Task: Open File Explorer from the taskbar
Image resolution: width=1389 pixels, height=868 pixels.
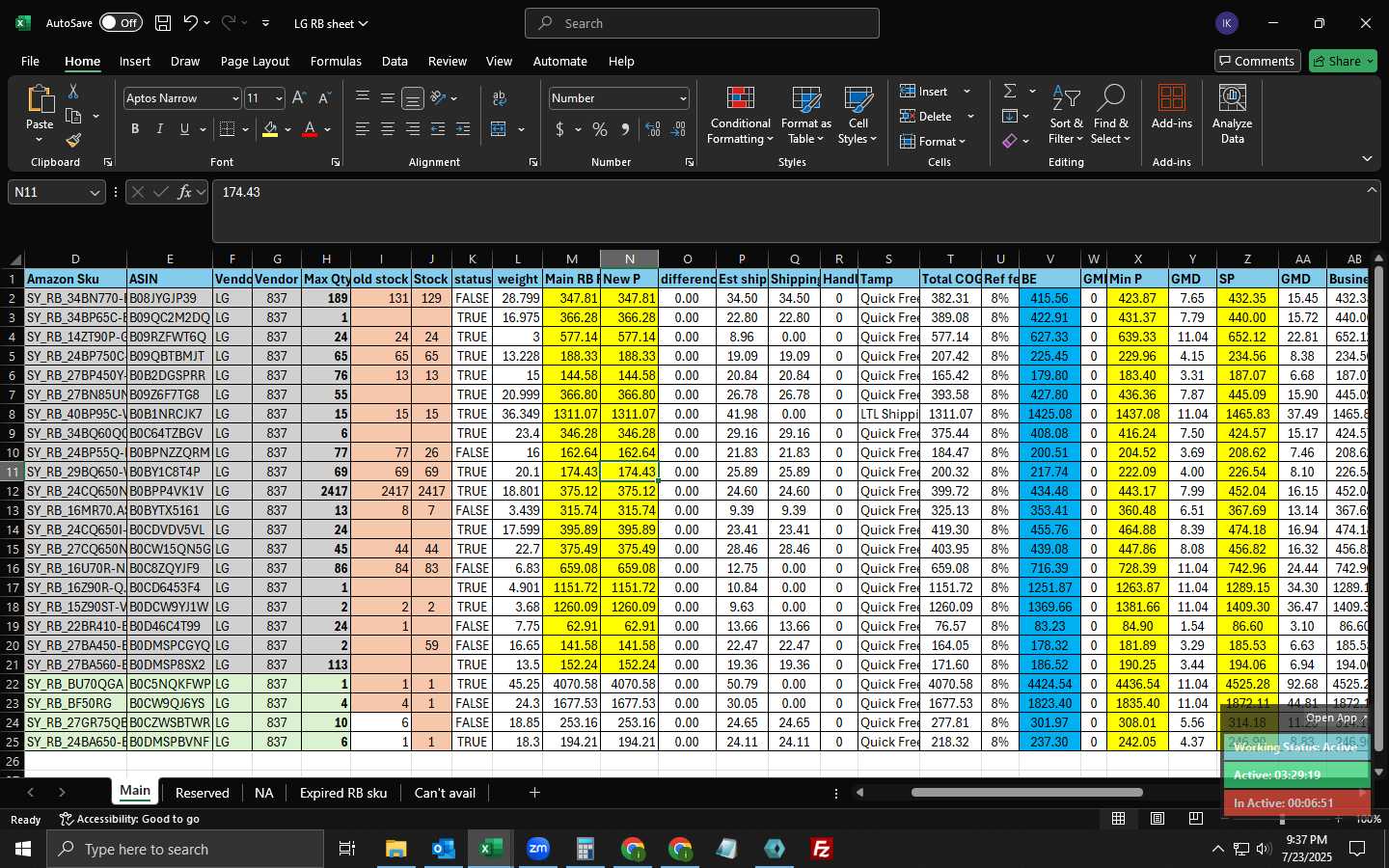Action: pos(396,849)
